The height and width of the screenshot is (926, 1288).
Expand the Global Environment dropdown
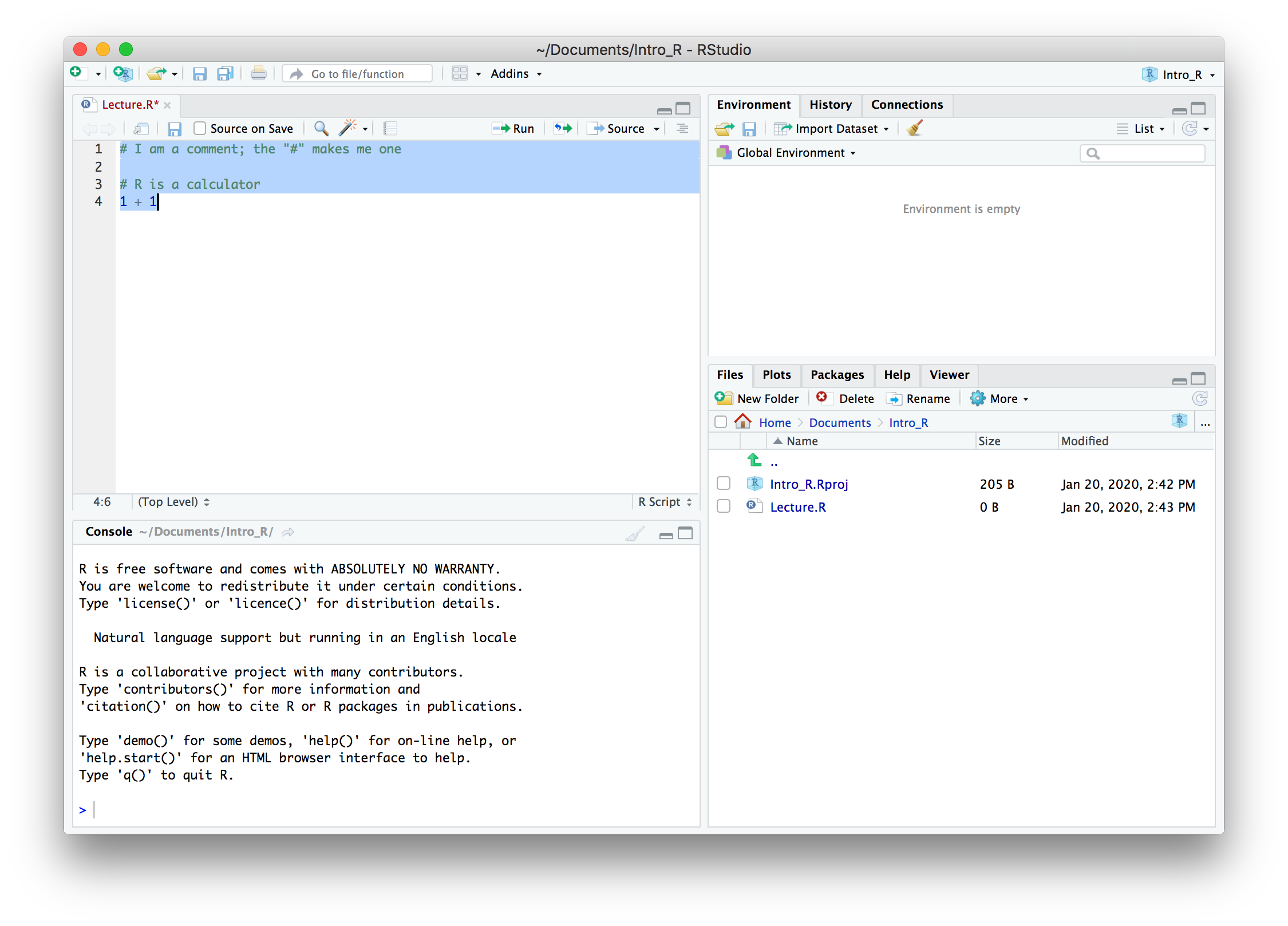pyautogui.click(x=790, y=153)
